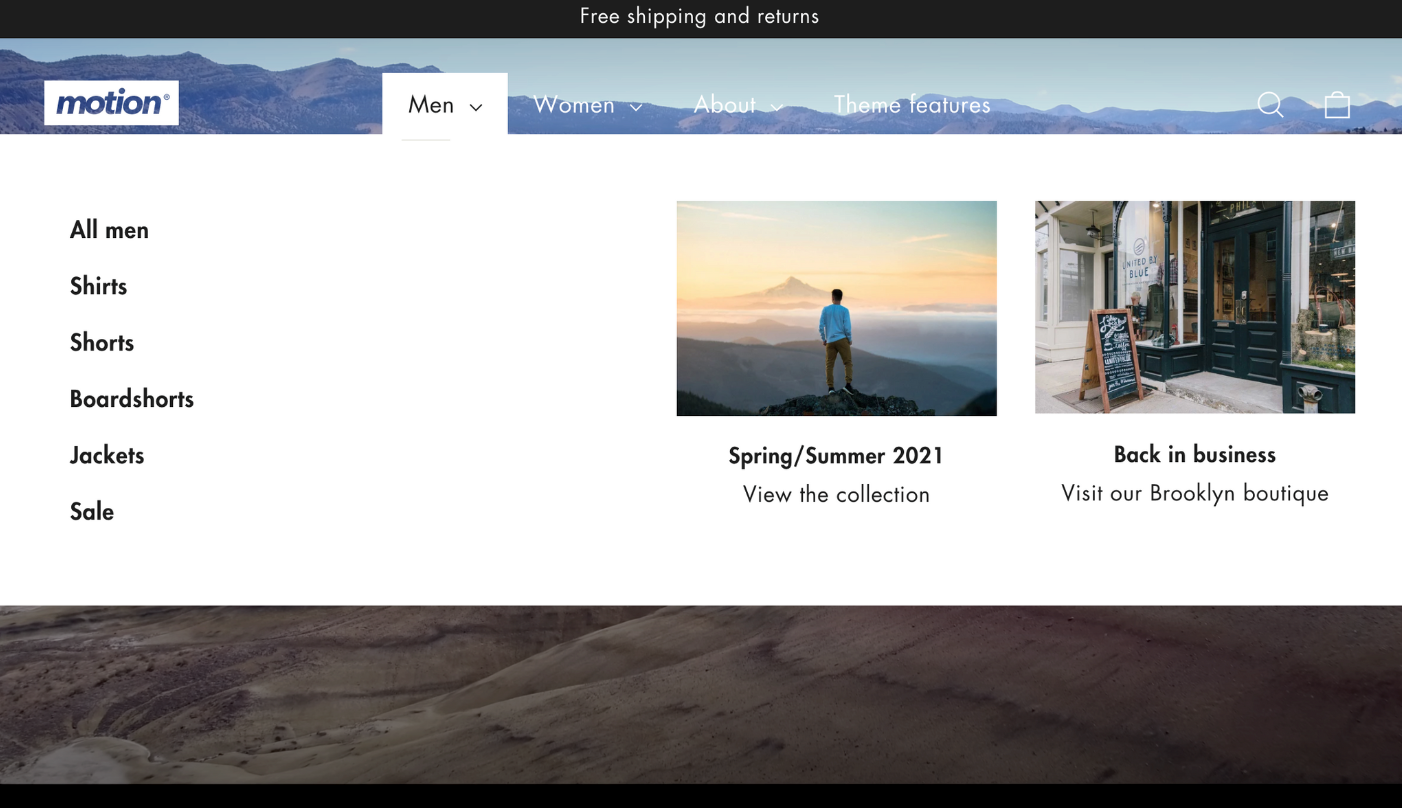
Task: Open Back in business heading
Action: pos(1194,455)
